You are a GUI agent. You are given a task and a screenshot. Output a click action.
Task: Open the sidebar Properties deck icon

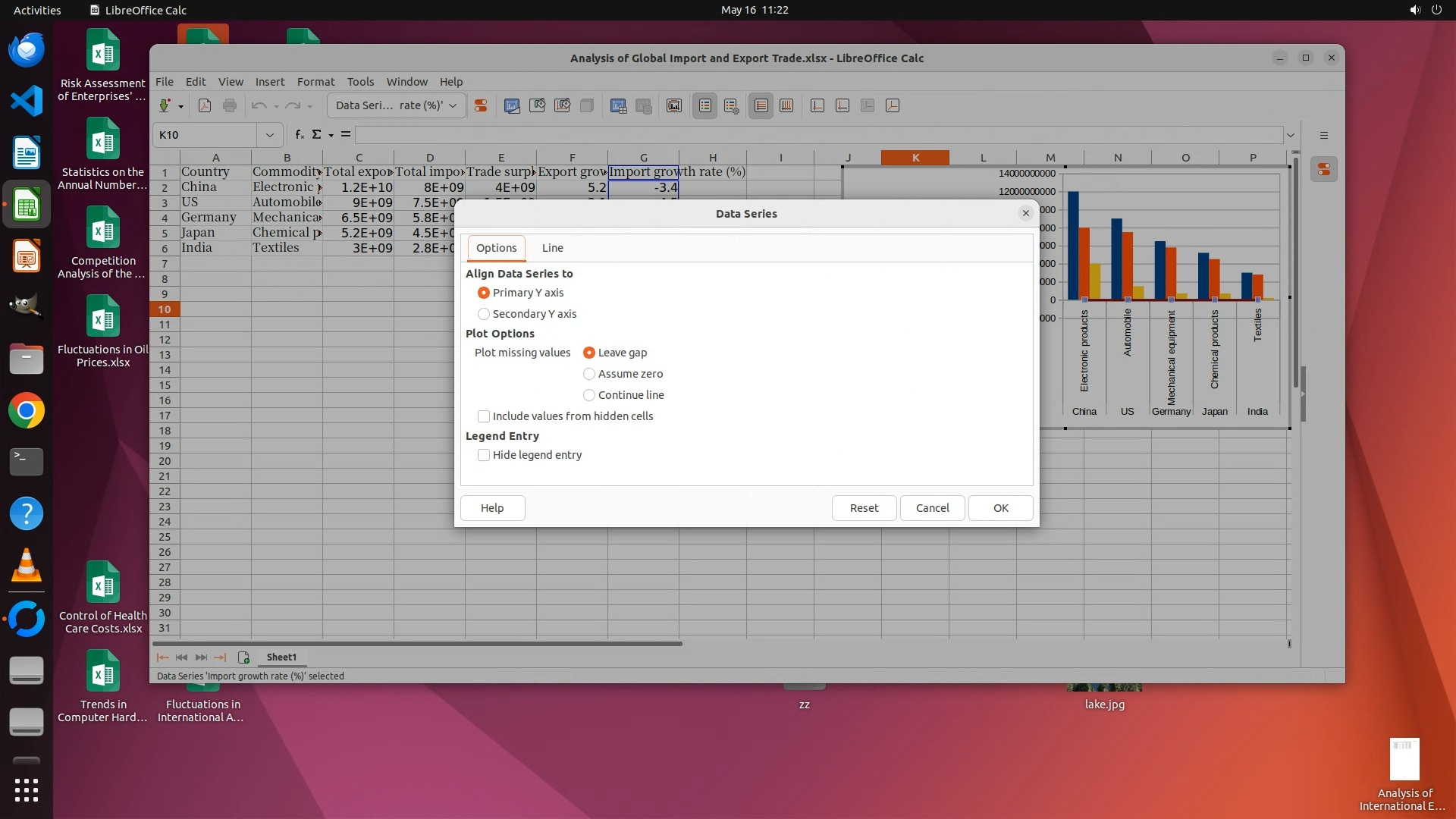pos(1324,169)
